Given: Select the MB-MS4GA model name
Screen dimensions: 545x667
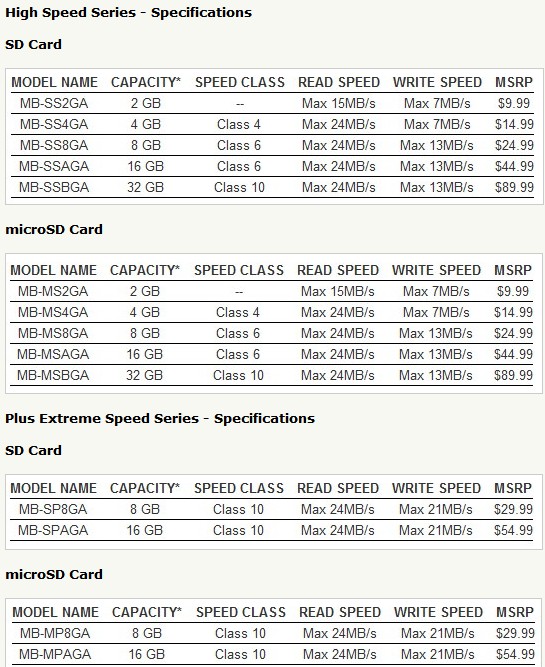Looking at the screenshot, I should (53, 312).
